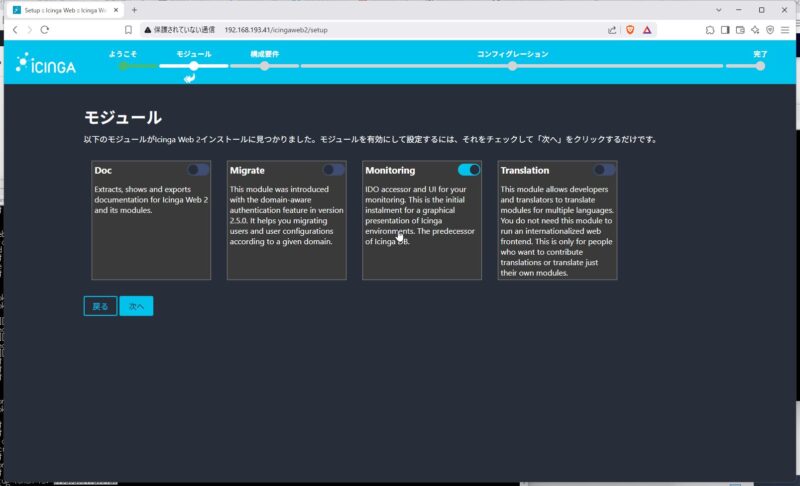Click the 構成要件 wizard step
This screenshot has width=800, height=486.
tap(264, 54)
